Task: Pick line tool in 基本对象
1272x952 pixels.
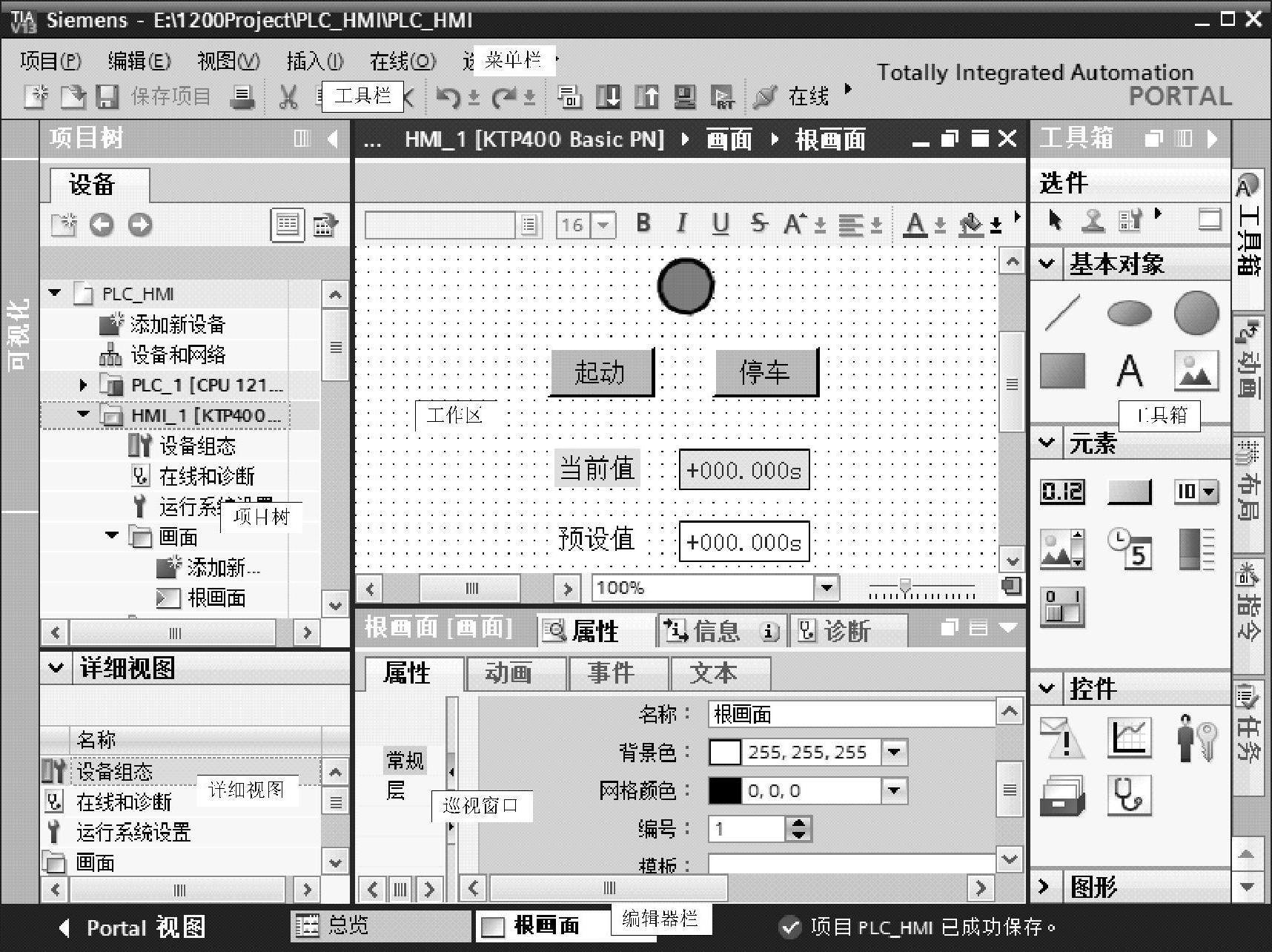Action: pyautogui.click(x=1062, y=312)
